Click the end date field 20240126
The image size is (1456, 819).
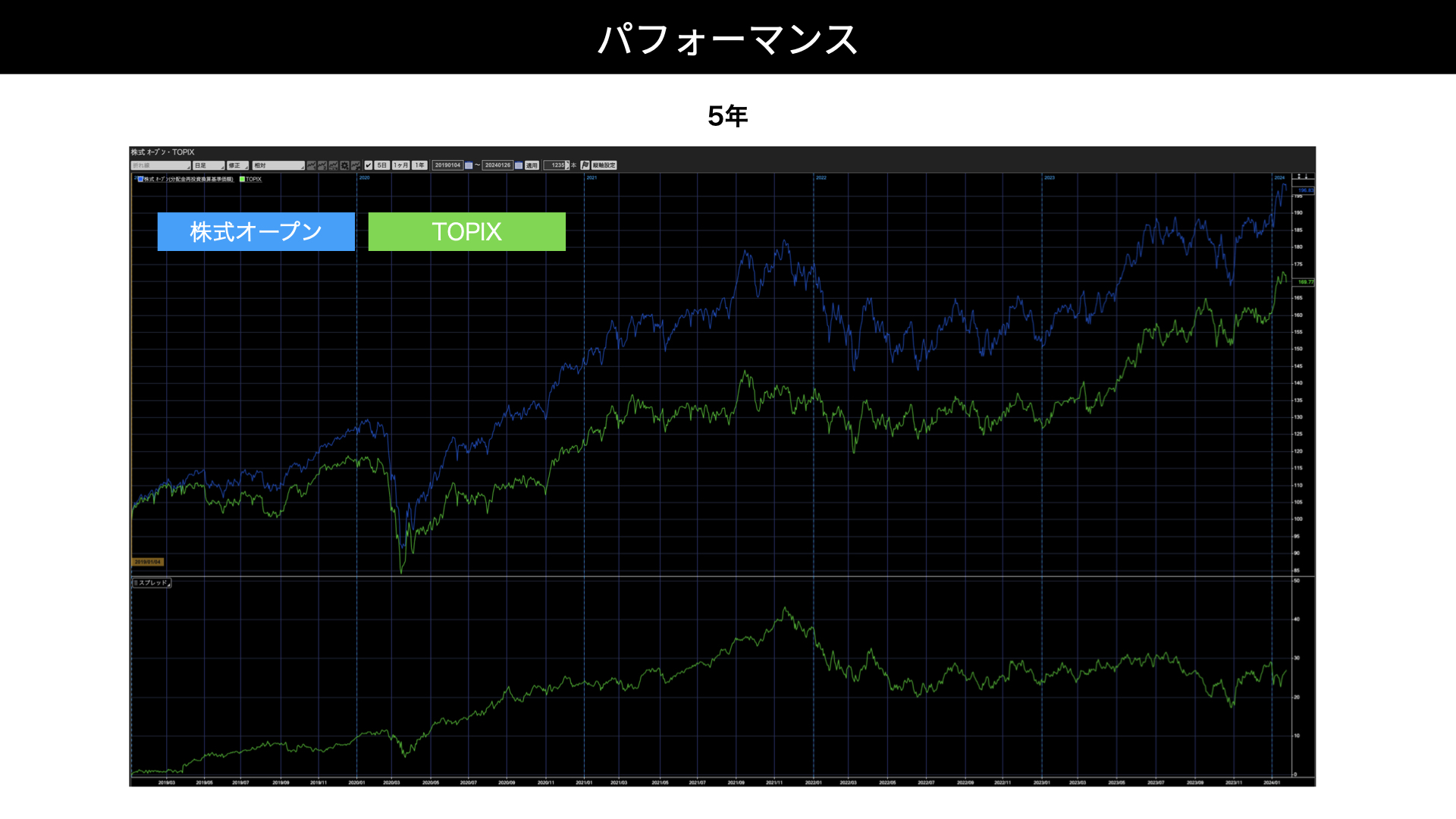point(497,165)
